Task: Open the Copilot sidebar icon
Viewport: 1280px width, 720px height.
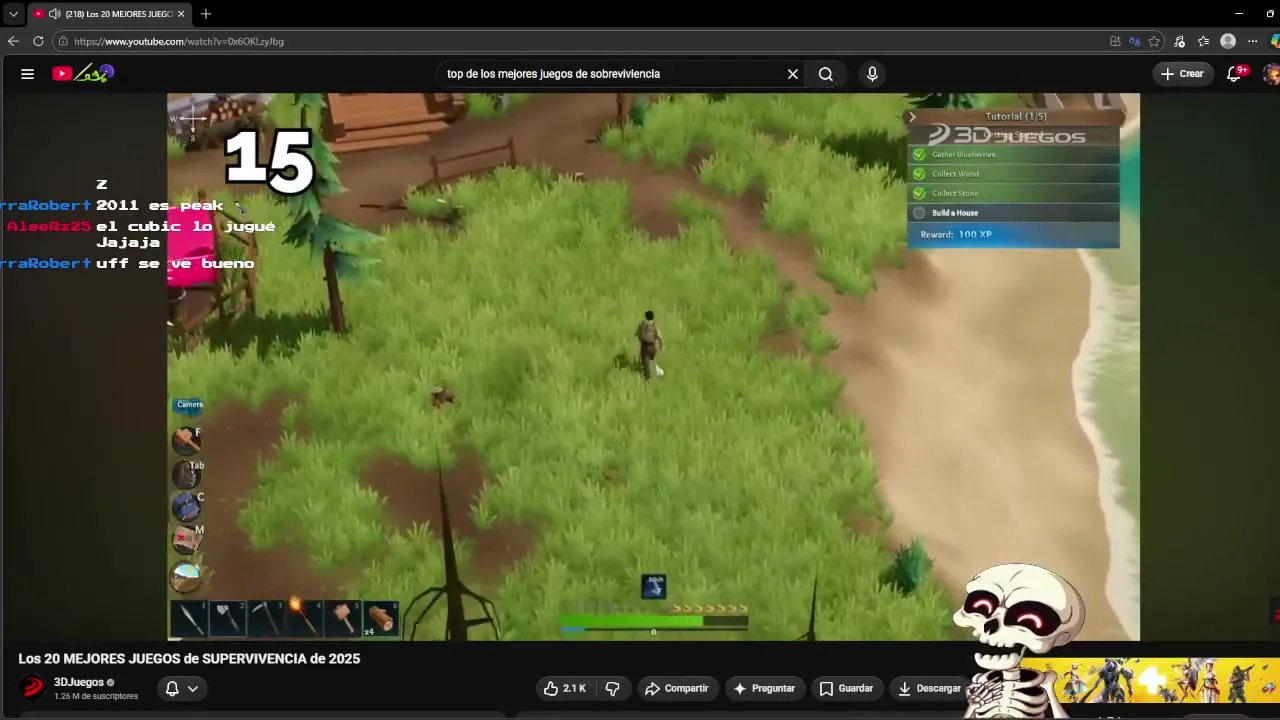Action: pos(1274,41)
